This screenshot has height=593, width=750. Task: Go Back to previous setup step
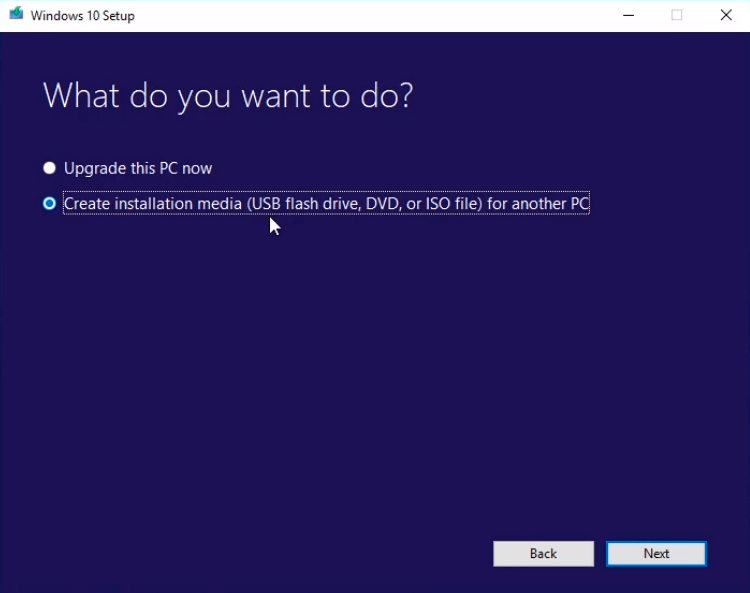pos(543,553)
